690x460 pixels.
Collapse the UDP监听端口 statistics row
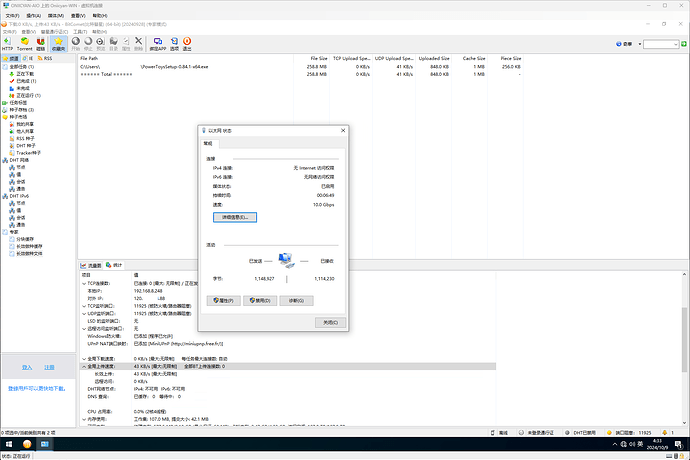(84, 313)
